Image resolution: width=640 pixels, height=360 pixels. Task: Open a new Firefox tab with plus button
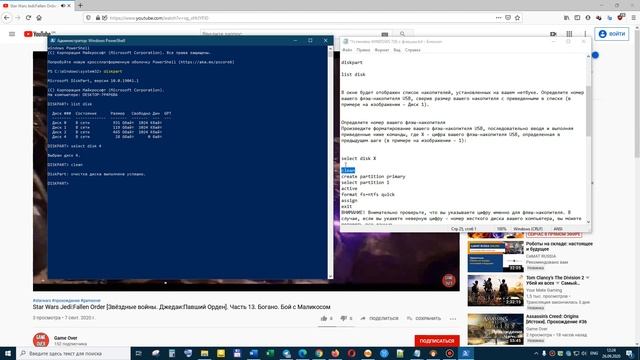pyautogui.click(x=80, y=5)
